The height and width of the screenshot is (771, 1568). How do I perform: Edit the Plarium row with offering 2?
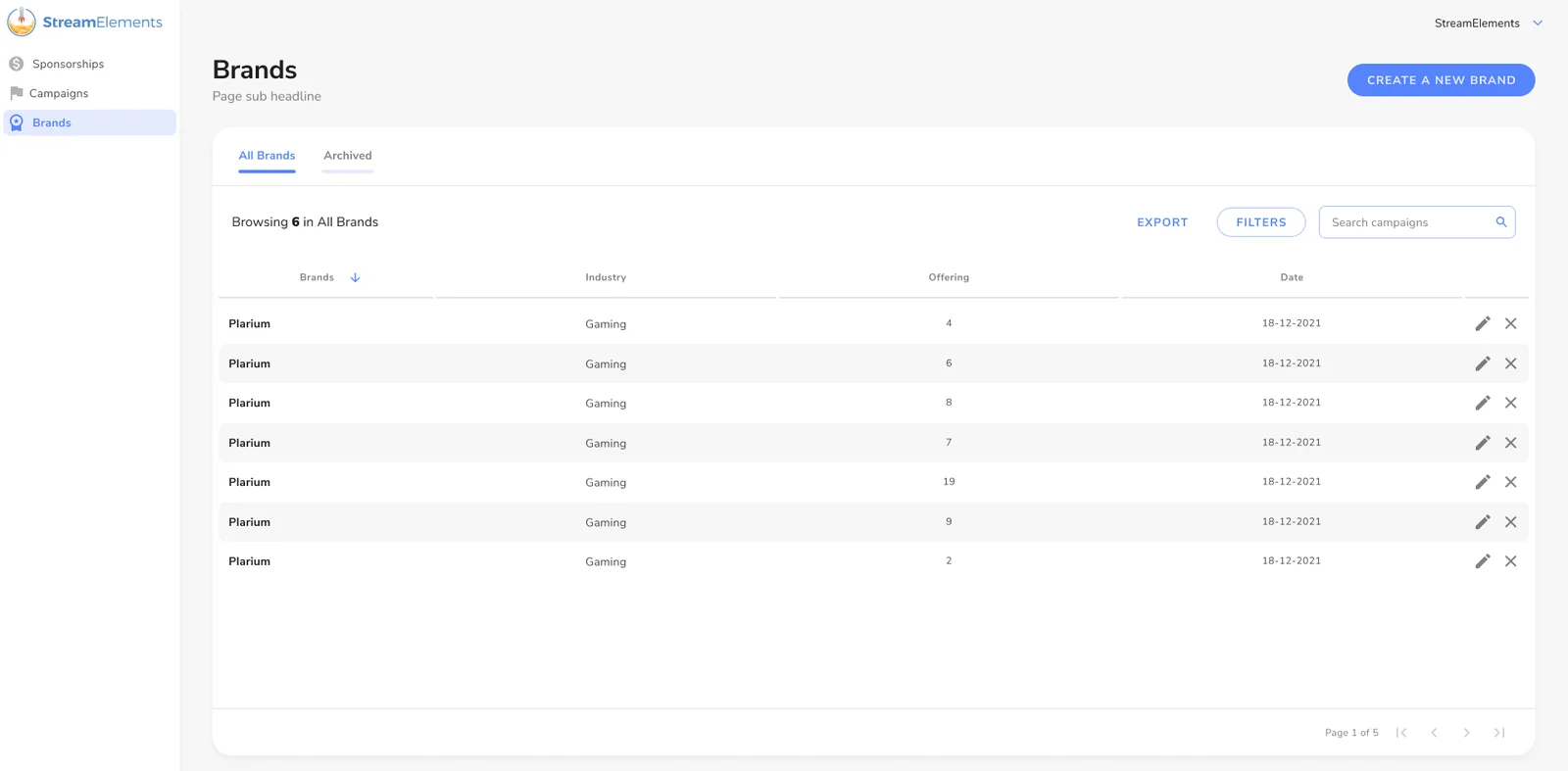tap(1483, 561)
